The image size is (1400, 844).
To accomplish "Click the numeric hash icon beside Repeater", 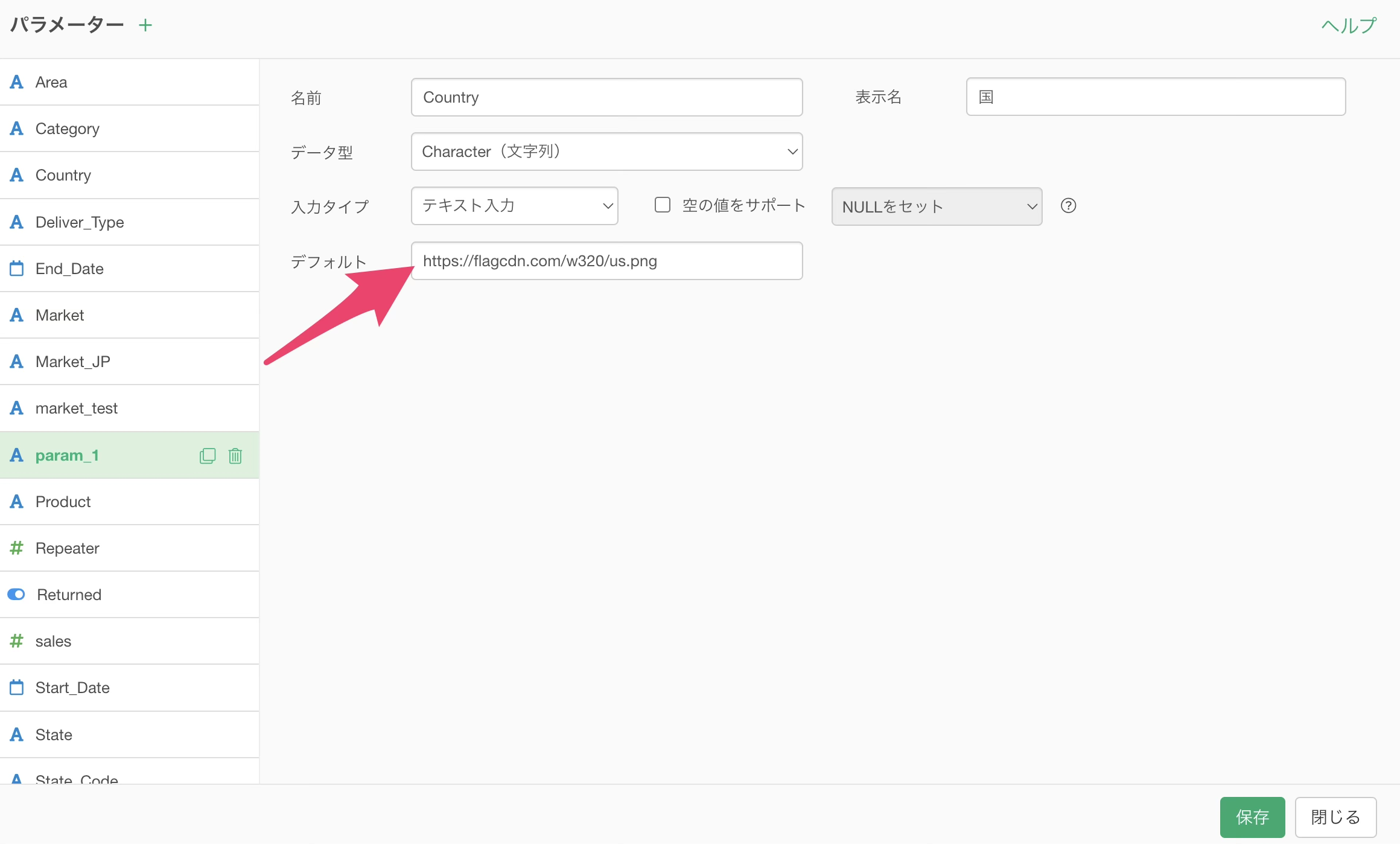I will [x=17, y=548].
